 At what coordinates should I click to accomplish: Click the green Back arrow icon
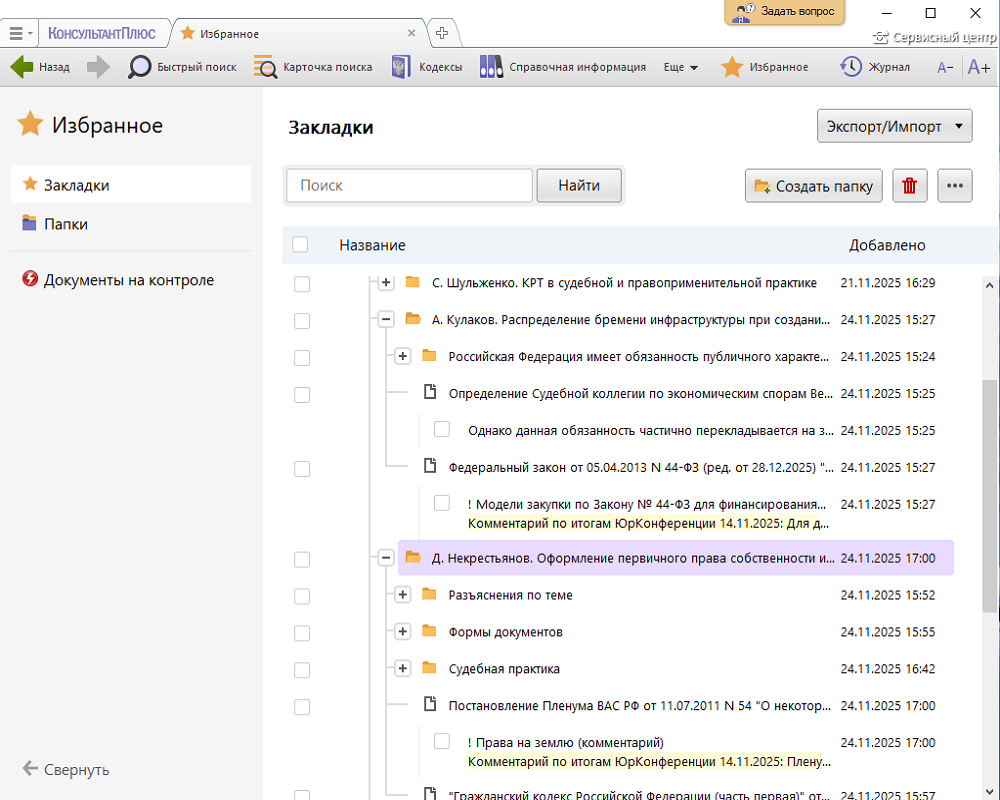point(21,67)
